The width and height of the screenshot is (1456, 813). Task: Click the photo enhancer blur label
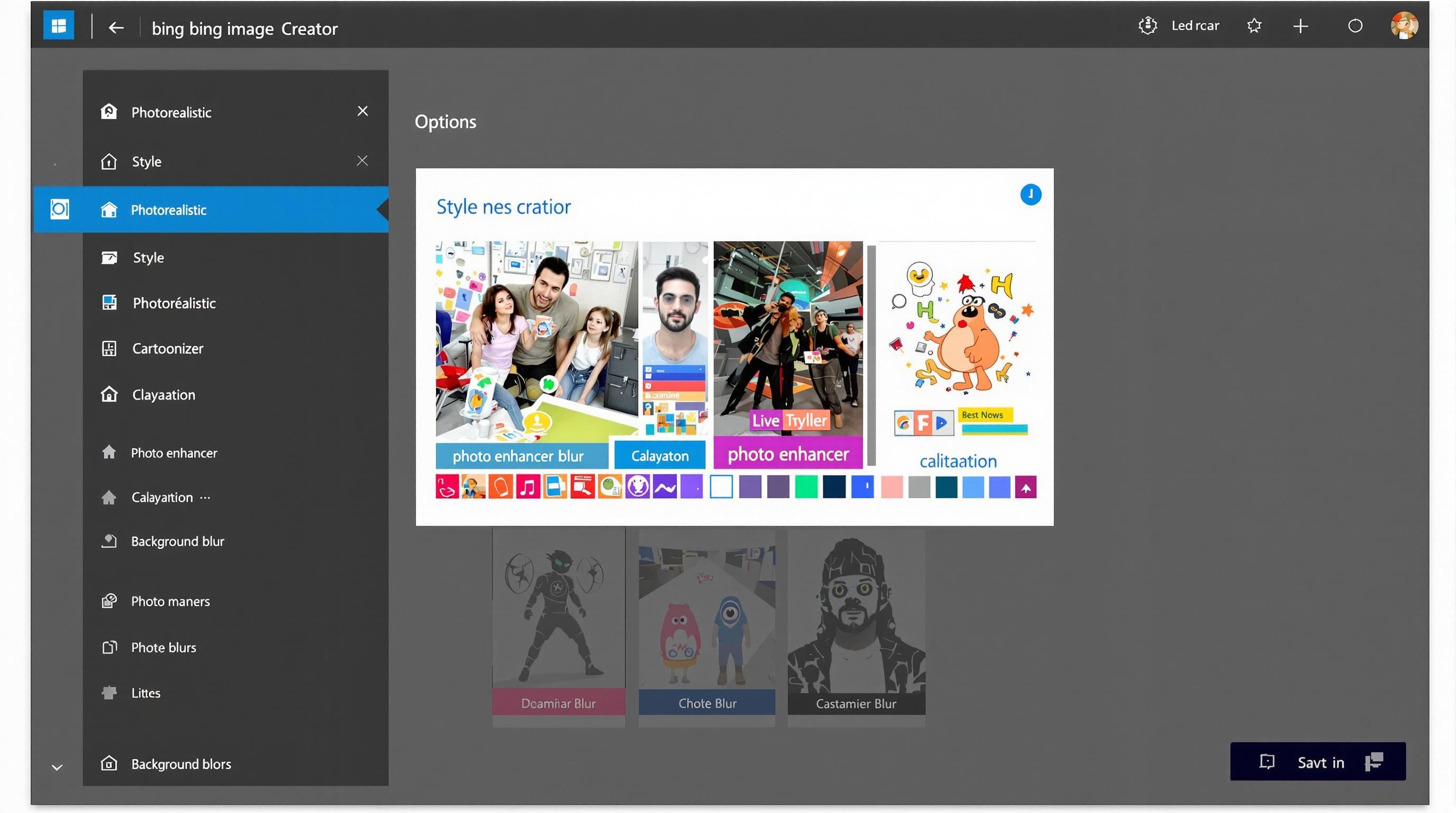point(521,456)
